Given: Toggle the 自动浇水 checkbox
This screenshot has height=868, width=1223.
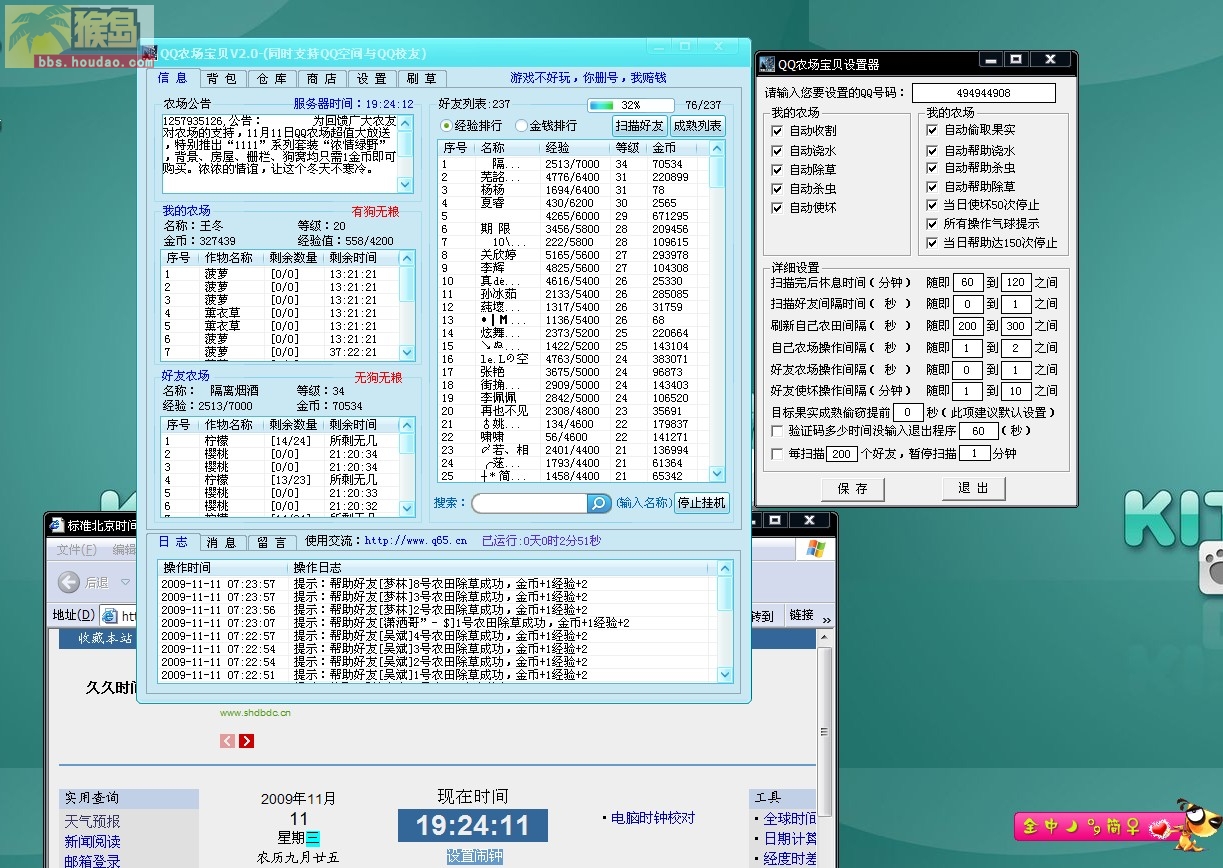Looking at the screenshot, I should pyautogui.click(x=777, y=151).
